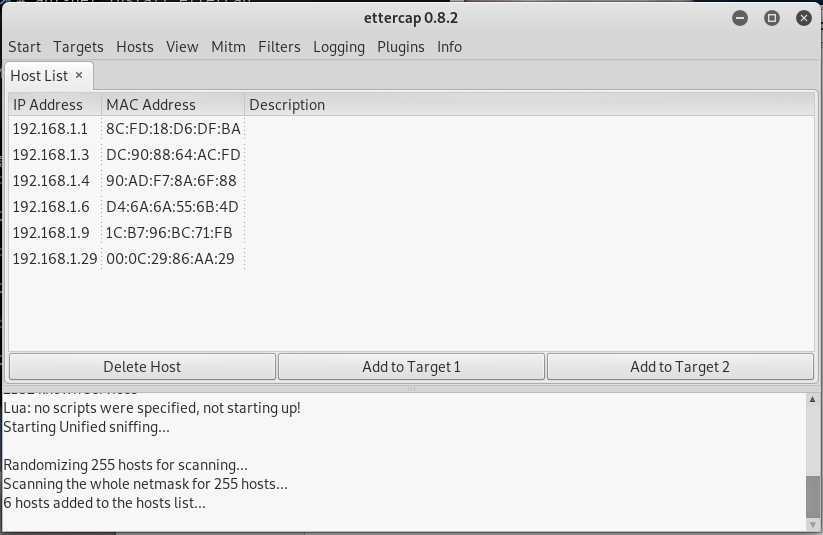Select host 192.168.1.3

click(51, 155)
